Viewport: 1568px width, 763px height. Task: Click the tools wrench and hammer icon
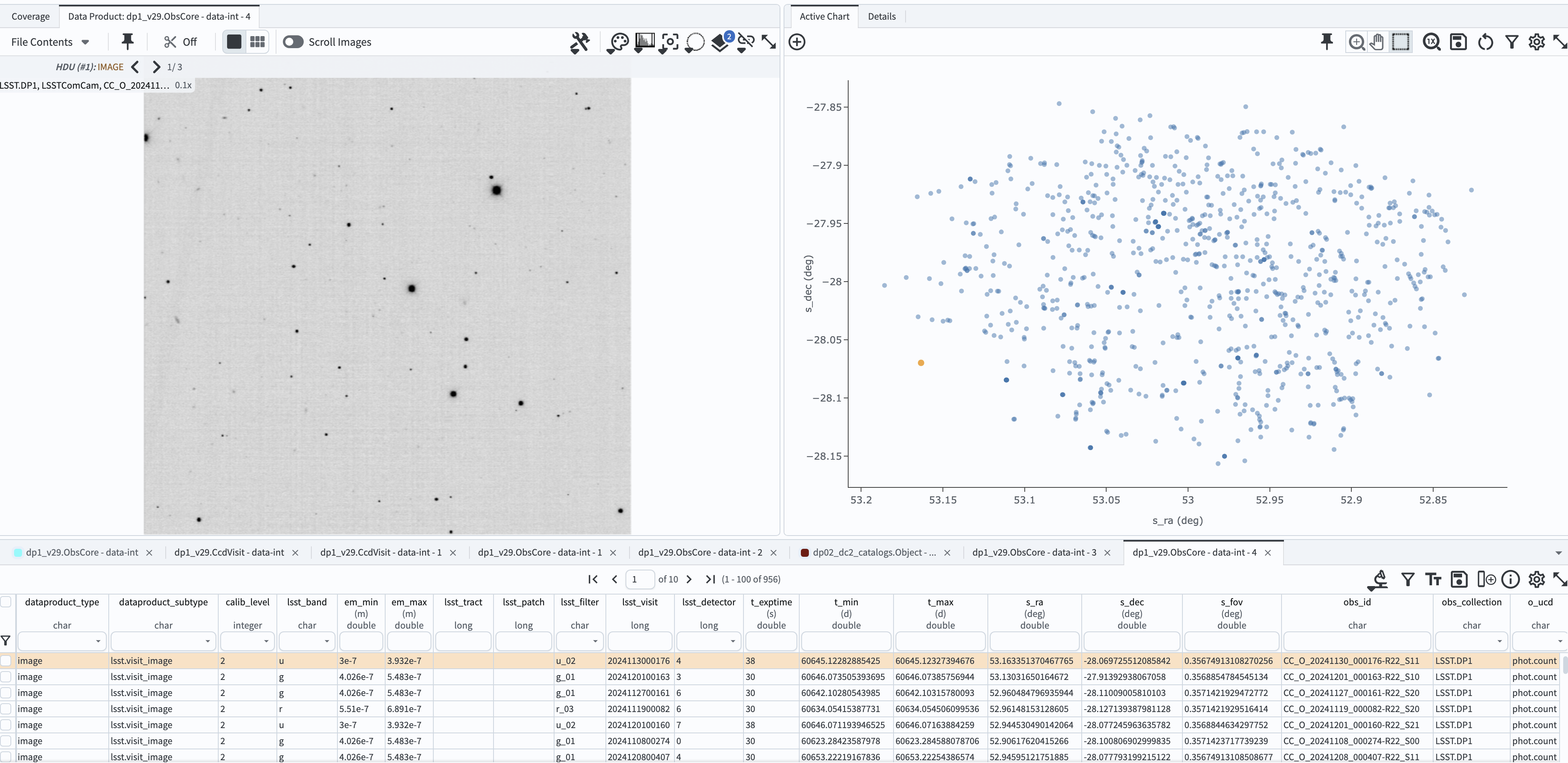click(579, 42)
